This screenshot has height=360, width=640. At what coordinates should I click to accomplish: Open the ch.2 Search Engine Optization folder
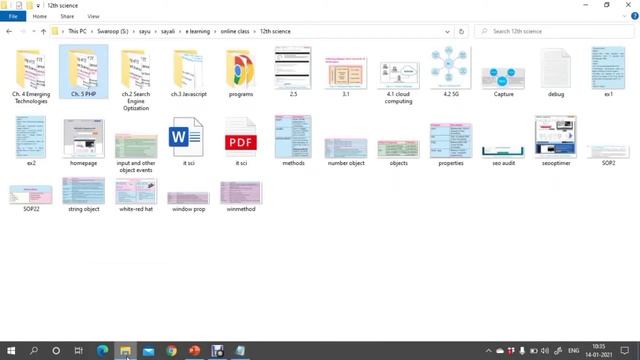pos(136,80)
